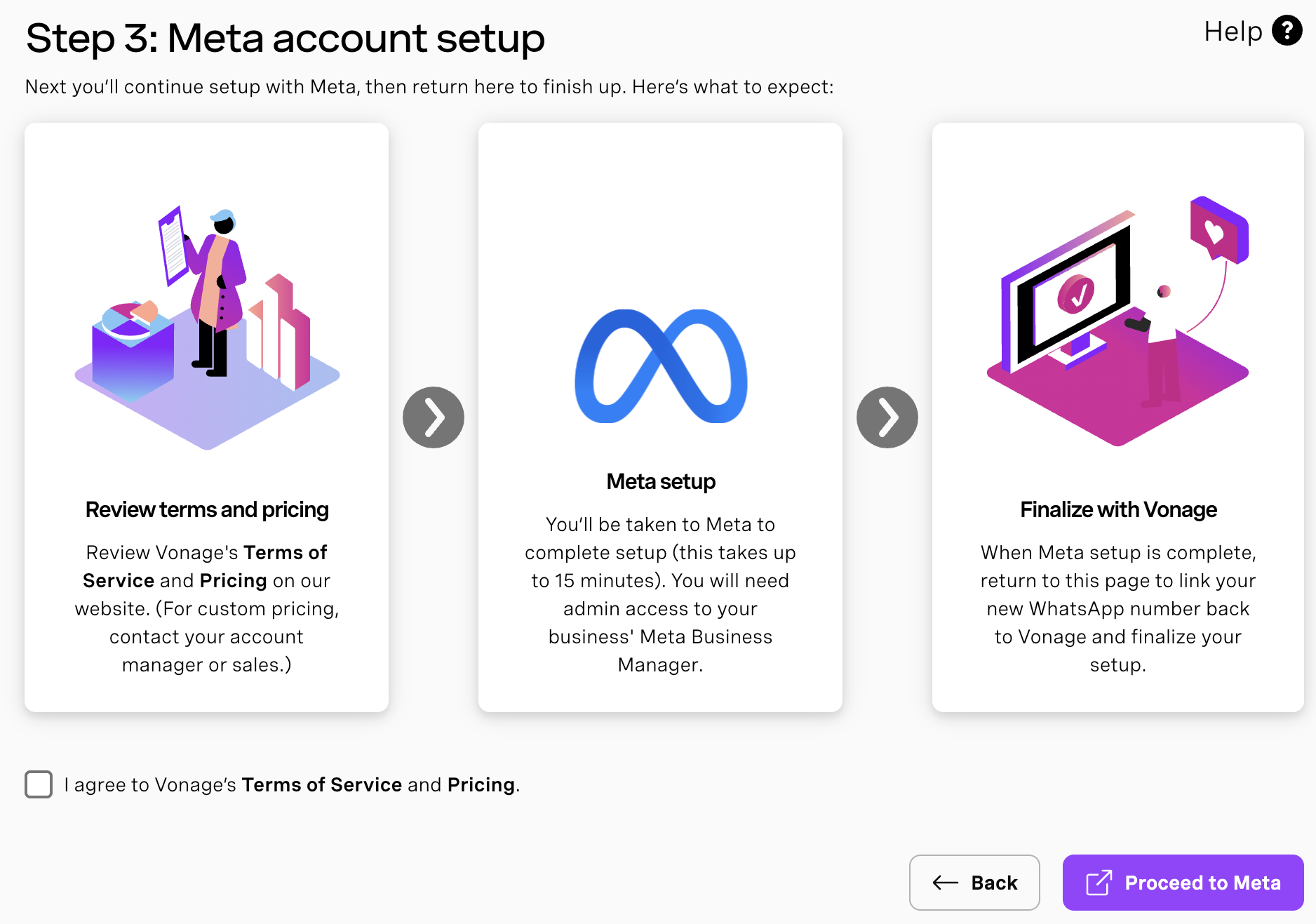This screenshot has height=924, width=1316.
Task: Click the Help question mark icon
Action: (x=1287, y=31)
